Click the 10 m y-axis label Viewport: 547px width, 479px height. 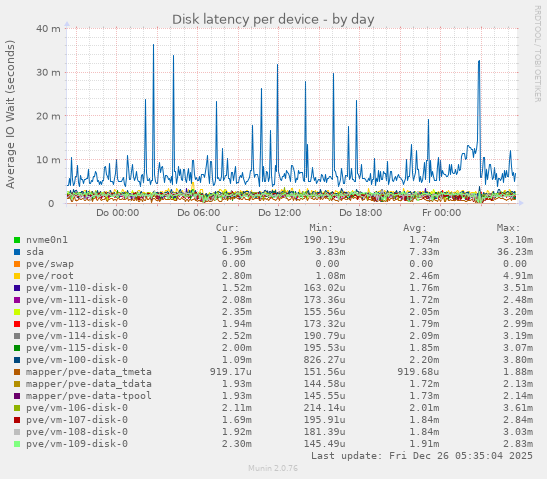tap(48, 160)
